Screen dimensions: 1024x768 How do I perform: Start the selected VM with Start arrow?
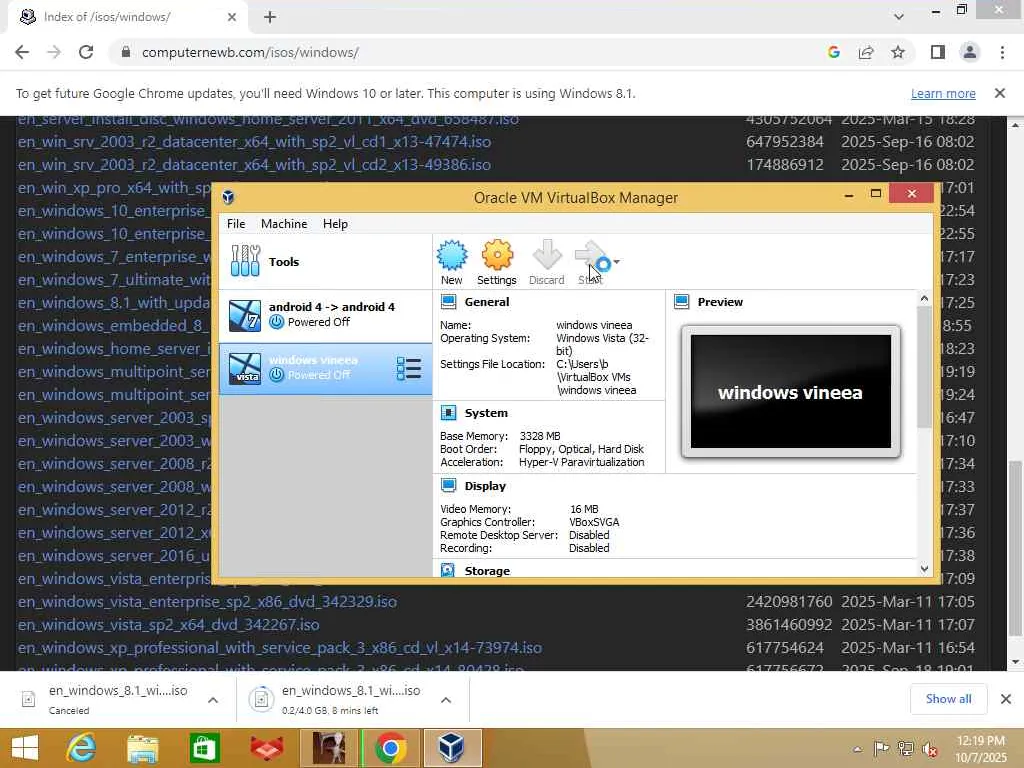590,262
